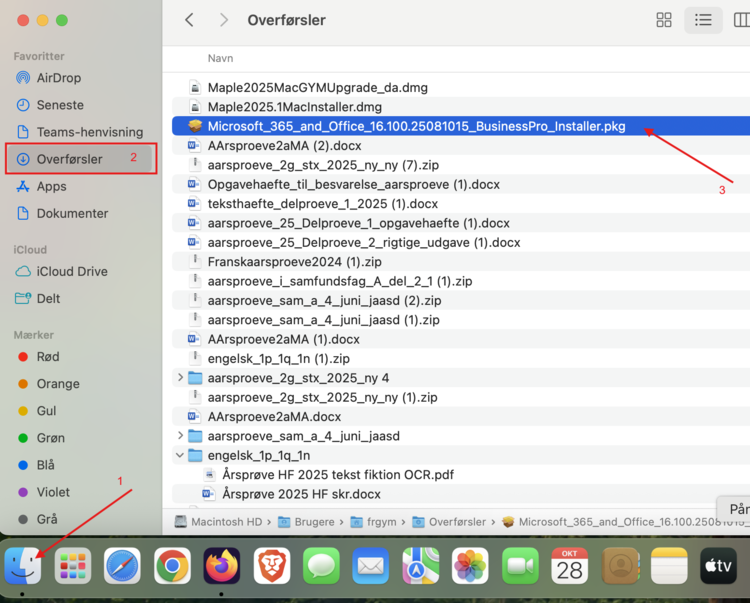Open Launchpad from the Dock
Image resolution: width=750 pixels, height=603 pixels.
click(x=73, y=566)
